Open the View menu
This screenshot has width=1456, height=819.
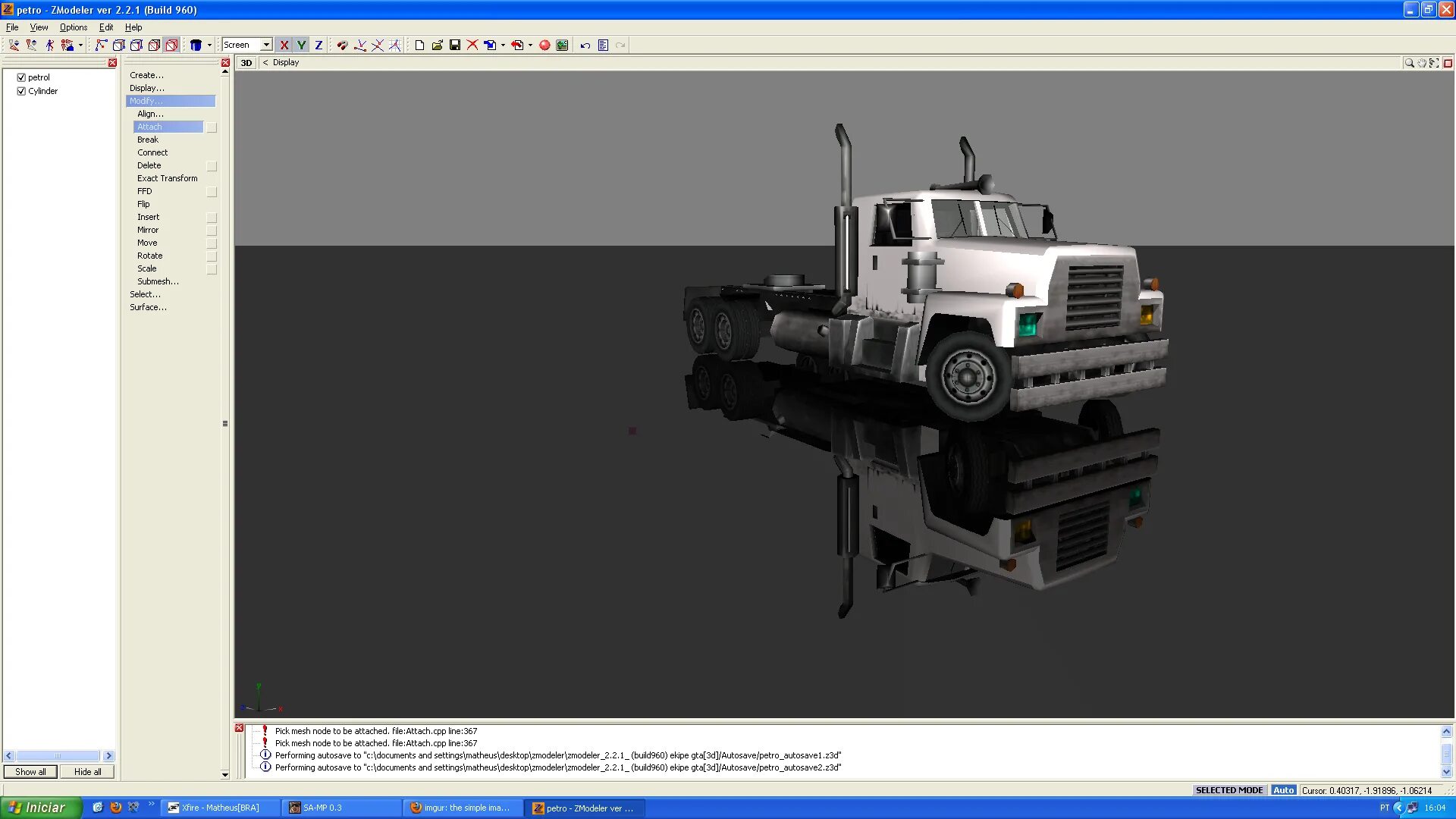[39, 27]
